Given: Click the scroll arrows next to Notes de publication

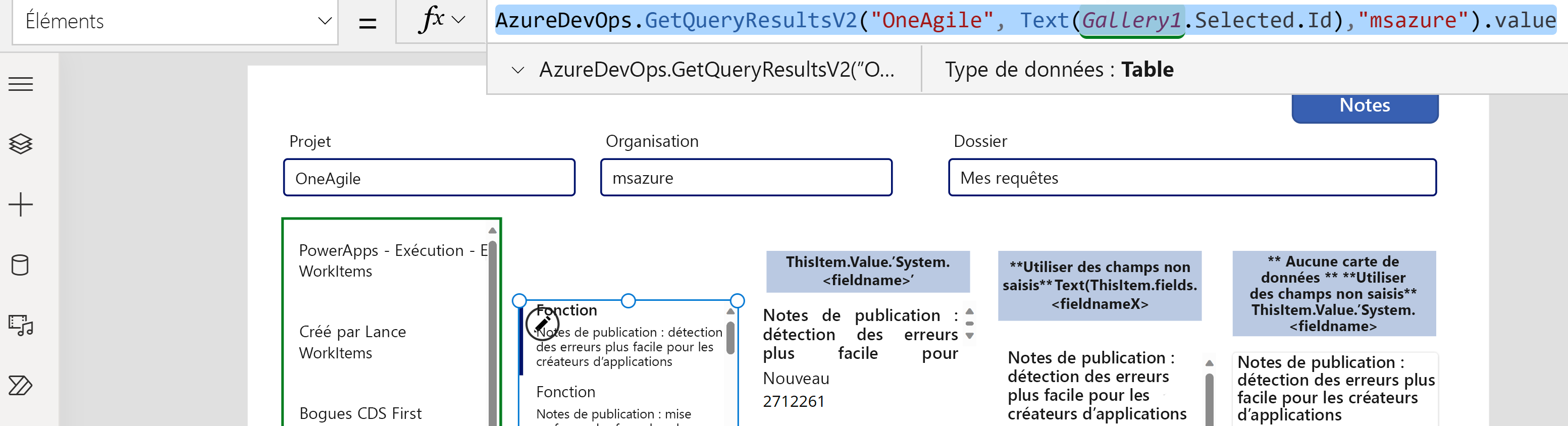Looking at the screenshot, I should (970, 324).
